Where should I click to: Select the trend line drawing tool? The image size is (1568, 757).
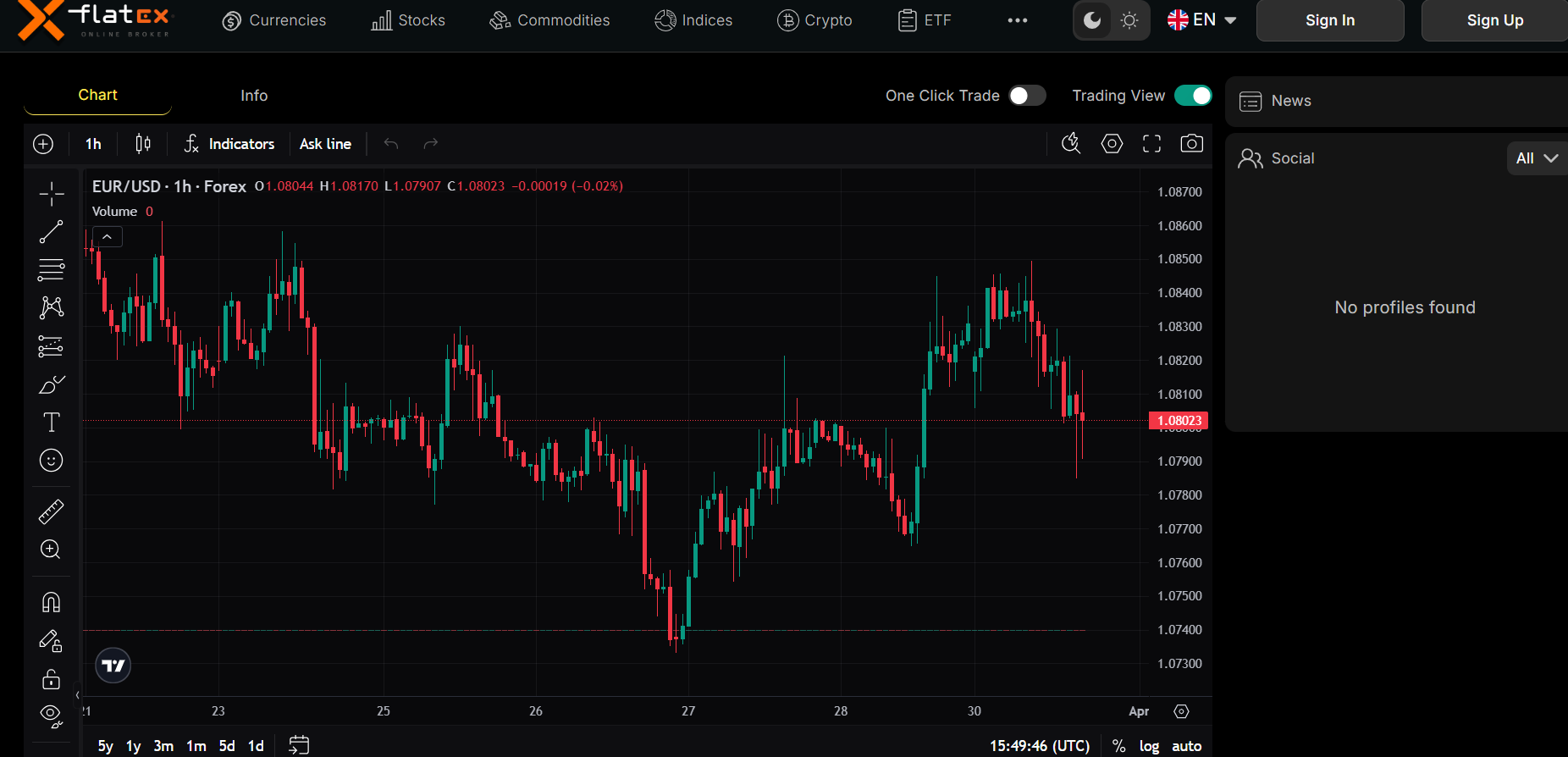[51, 232]
